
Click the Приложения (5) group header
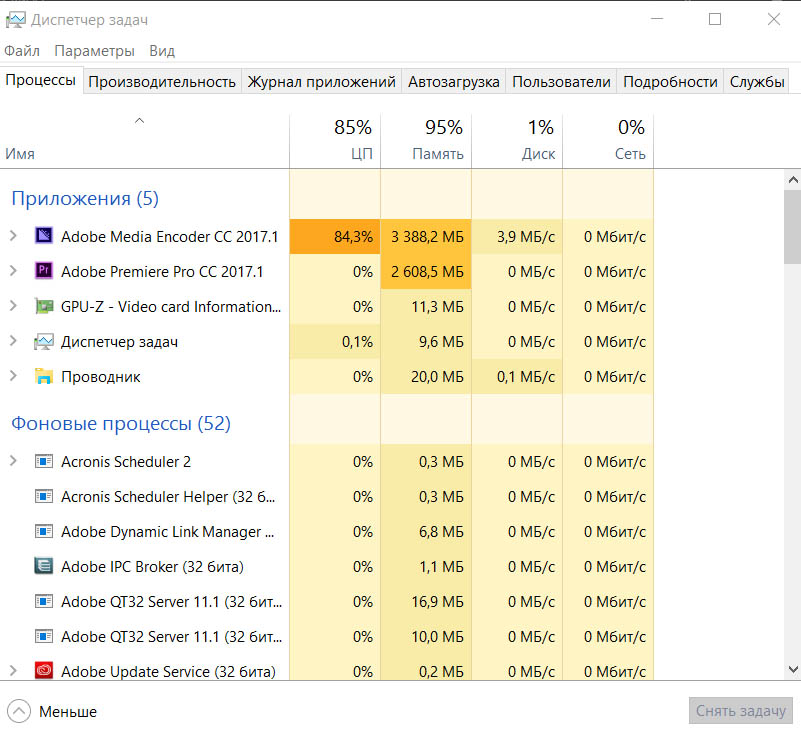(x=85, y=198)
